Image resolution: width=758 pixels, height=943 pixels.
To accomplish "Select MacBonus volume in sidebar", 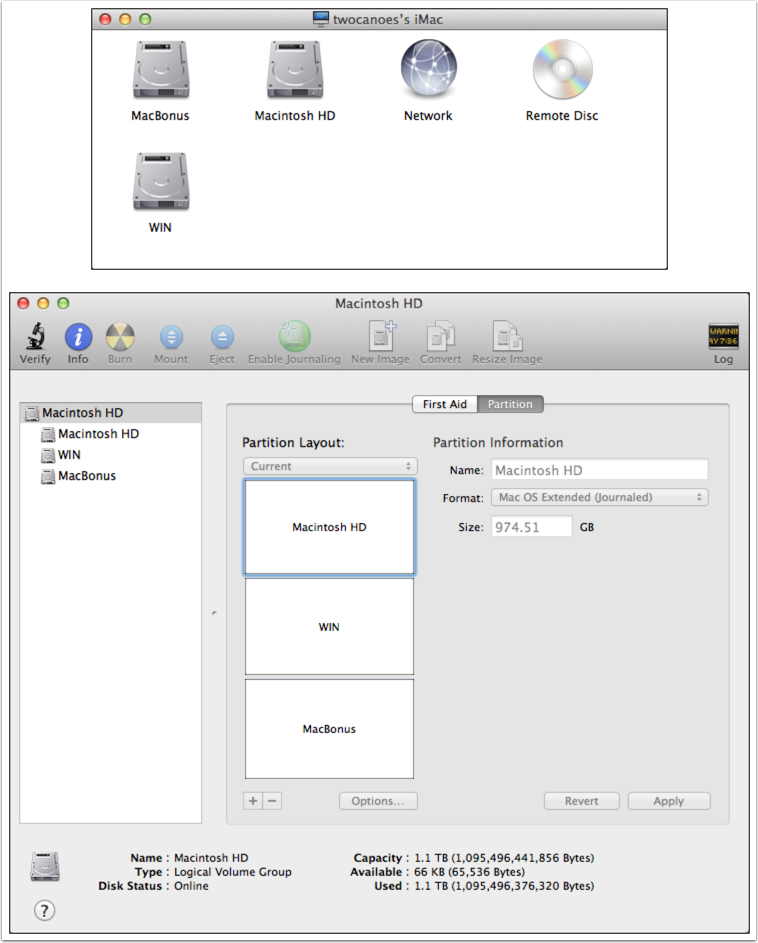I will pos(111,476).
